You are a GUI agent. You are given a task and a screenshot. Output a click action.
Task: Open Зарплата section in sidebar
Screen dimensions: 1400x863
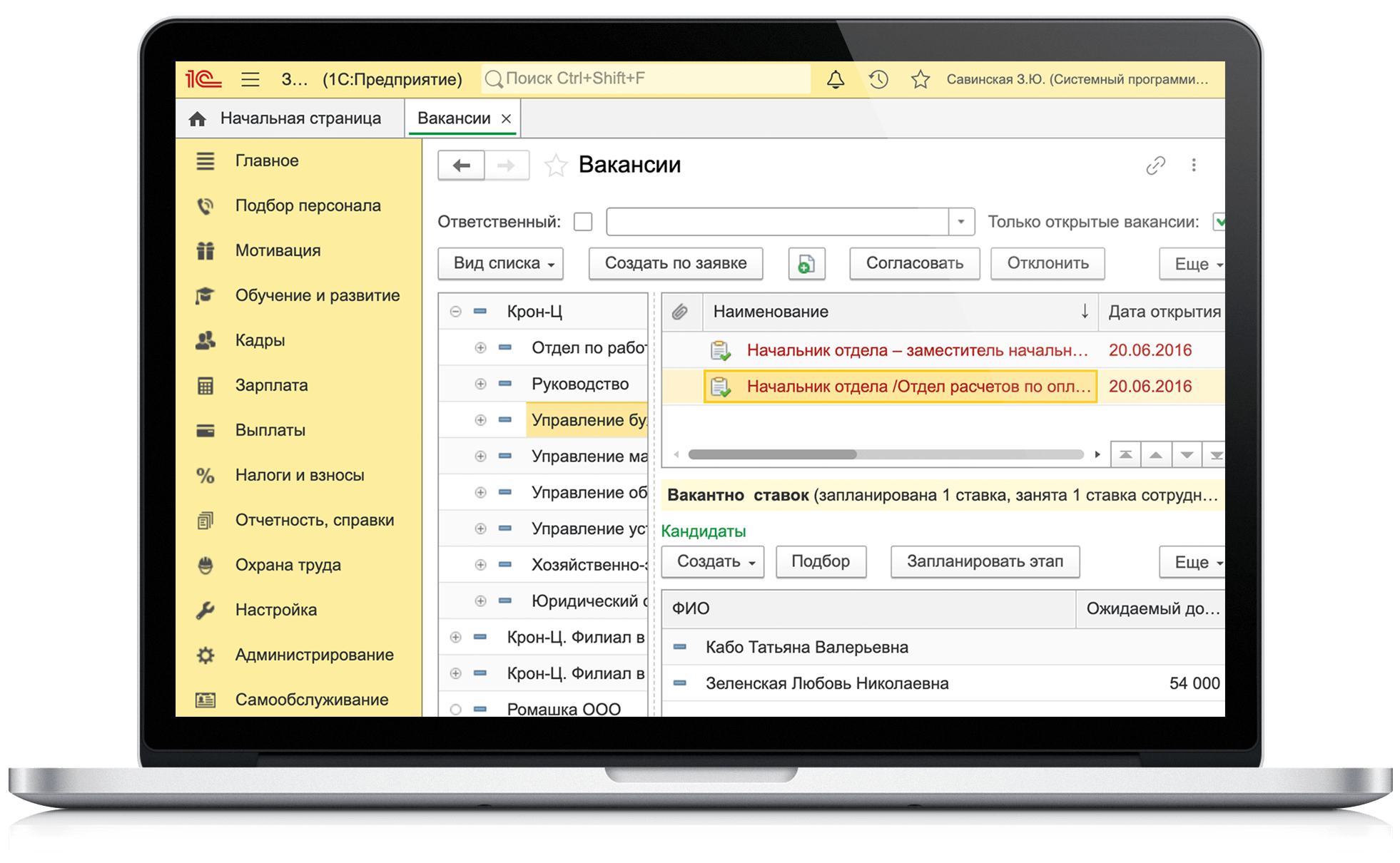pyautogui.click(x=271, y=385)
